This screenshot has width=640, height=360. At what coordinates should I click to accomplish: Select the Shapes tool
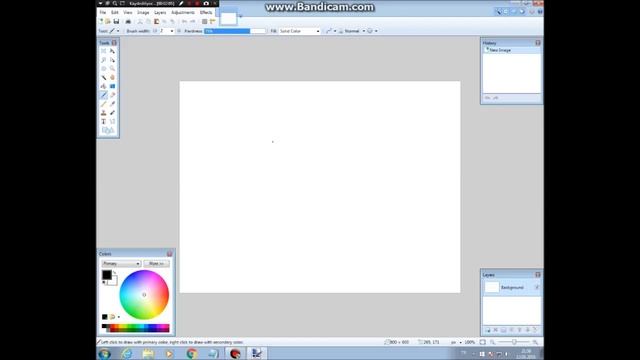click(x=108, y=131)
